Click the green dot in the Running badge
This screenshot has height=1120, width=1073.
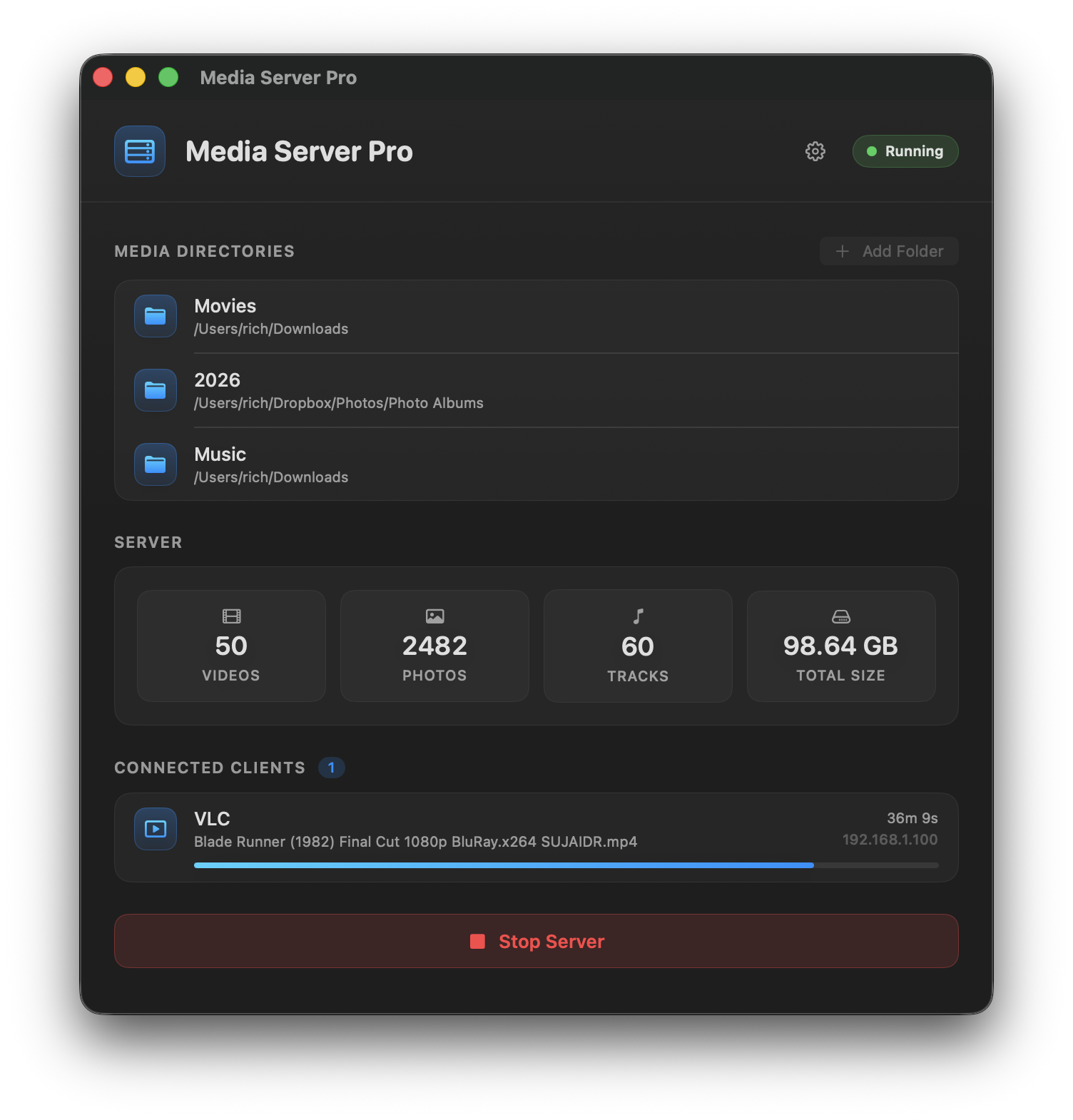(x=871, y=151)
